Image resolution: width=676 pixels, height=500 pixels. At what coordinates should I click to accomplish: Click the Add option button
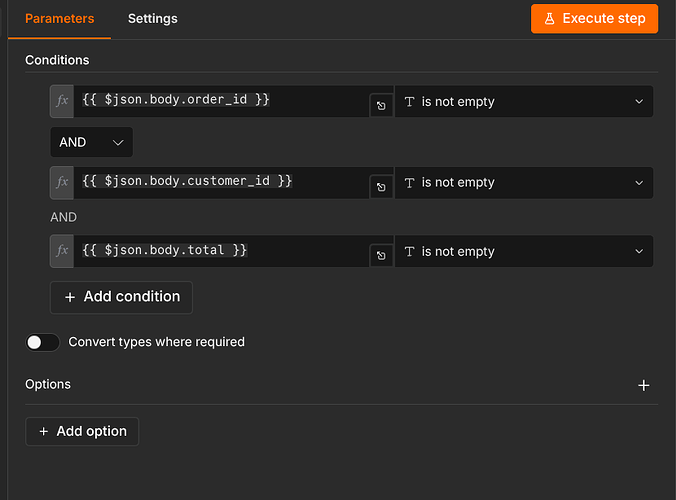tap(82, 431)
